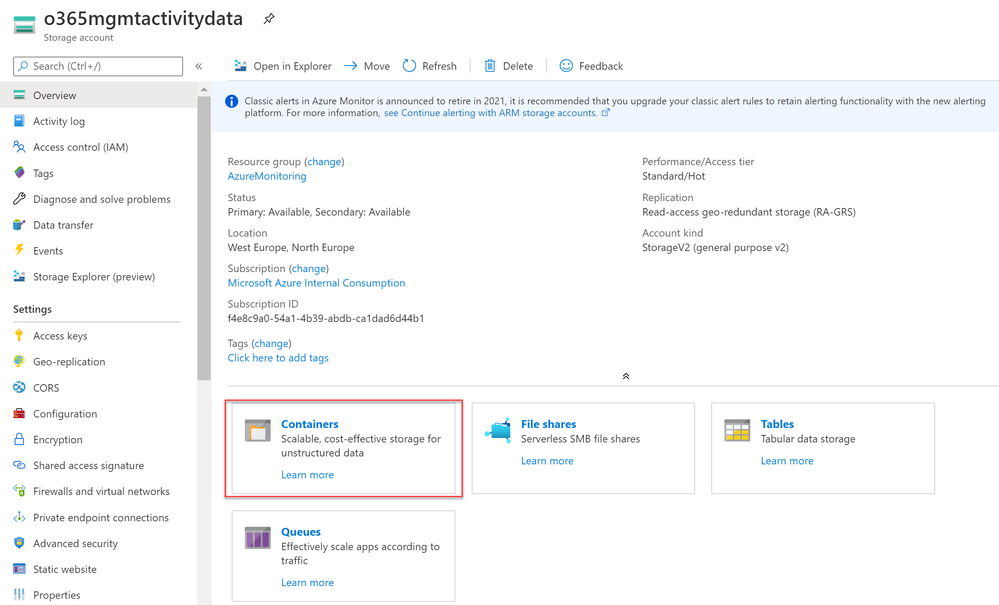The image size is (999, 605).
Task: Click the Static website icon
Action: tap(19, 569)
